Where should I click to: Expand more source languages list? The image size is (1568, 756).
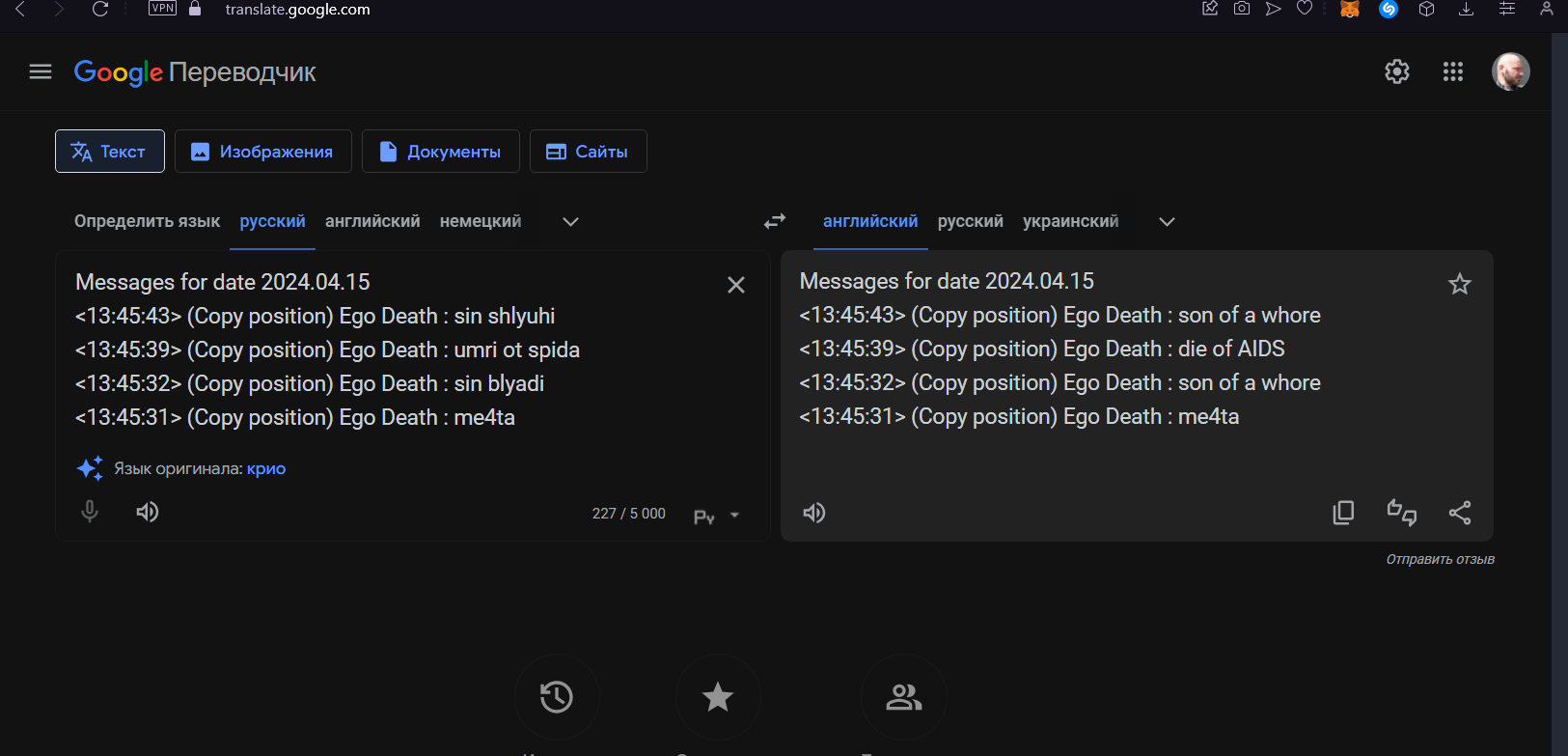(x=570, y=222)
